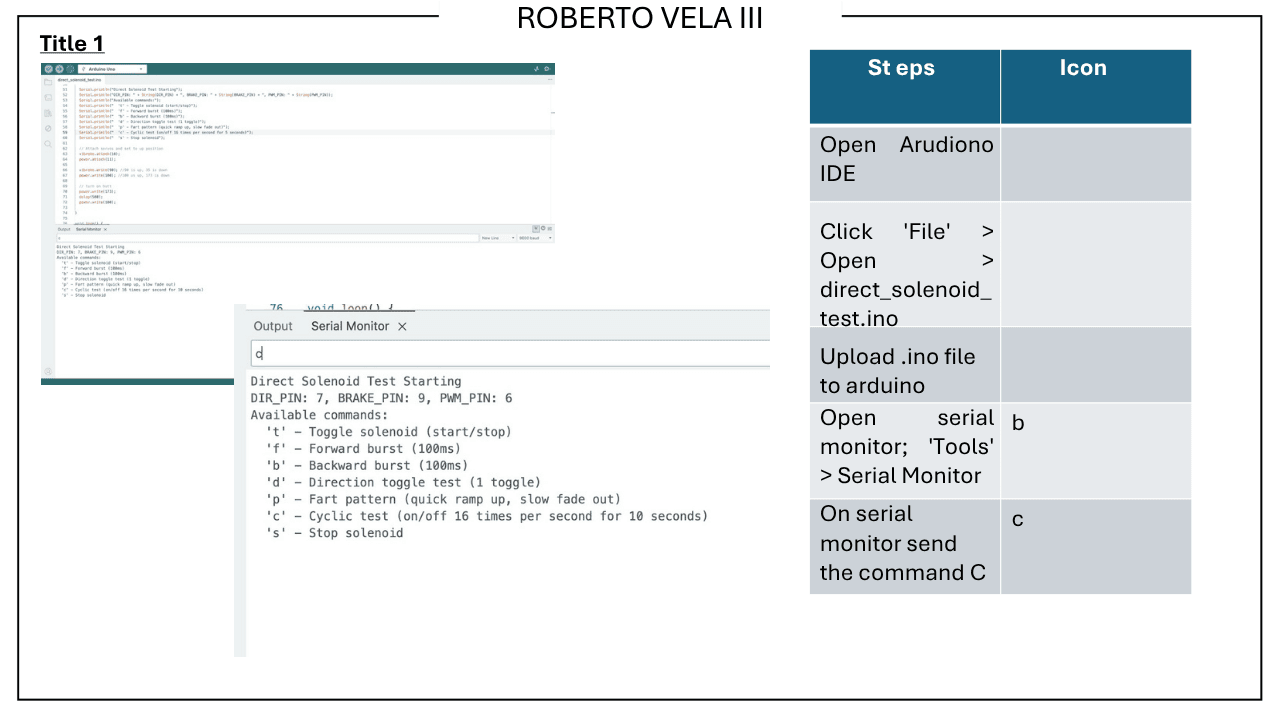1280x720 pixels.
Task: Click the 'St eps' table header cell
Action: click(x=905, y=87)
